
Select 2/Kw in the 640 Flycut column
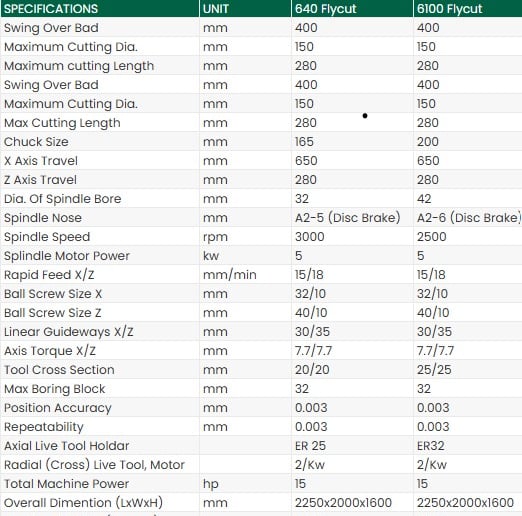[310, 465]
